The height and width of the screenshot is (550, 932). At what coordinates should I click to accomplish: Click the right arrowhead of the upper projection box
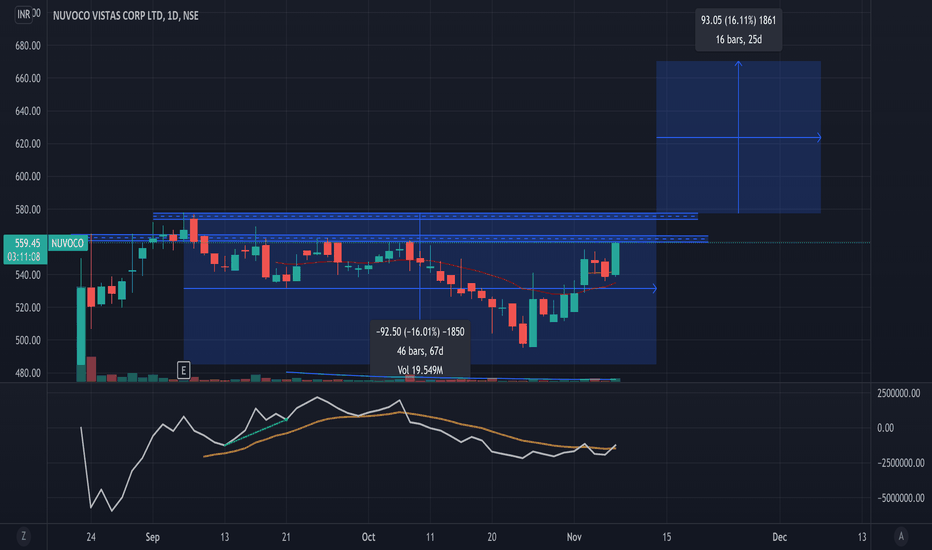pos(818,137)
